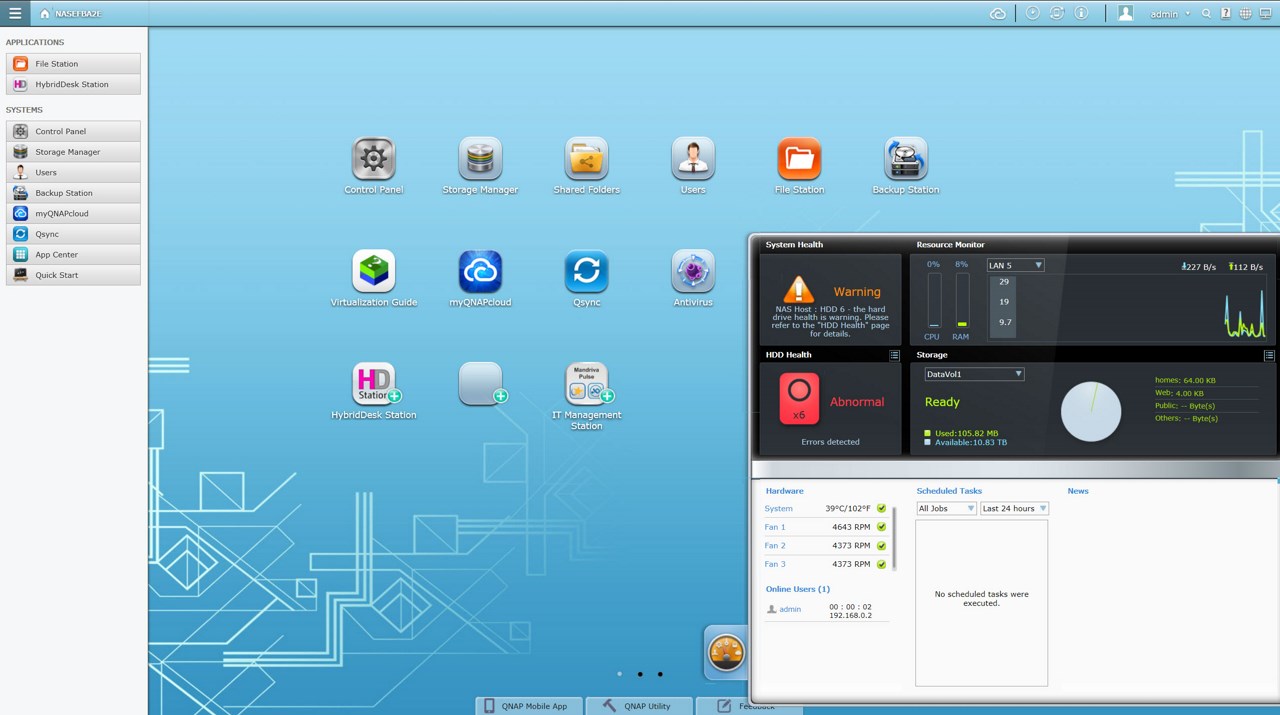The image size is (1280, 715).
Task: Open the Virtualization Guide icon
Action: [374, 279]
